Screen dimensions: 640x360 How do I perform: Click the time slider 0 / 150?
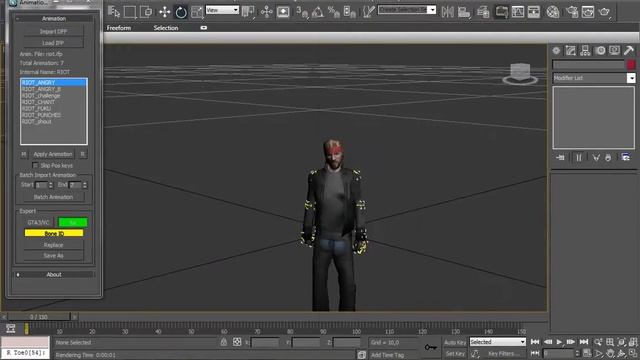pos(39,317)
